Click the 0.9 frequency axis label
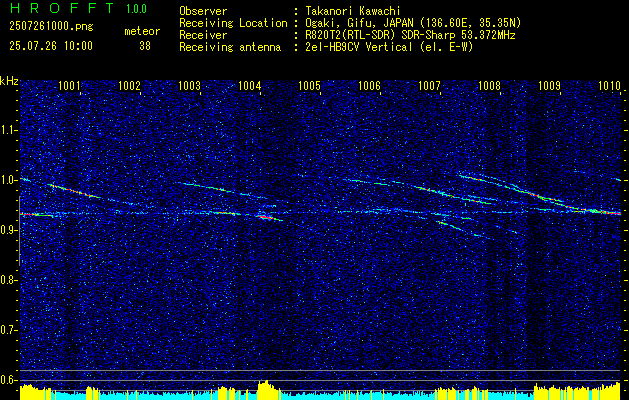The image size is (629, 400). (x=8, y=230)
